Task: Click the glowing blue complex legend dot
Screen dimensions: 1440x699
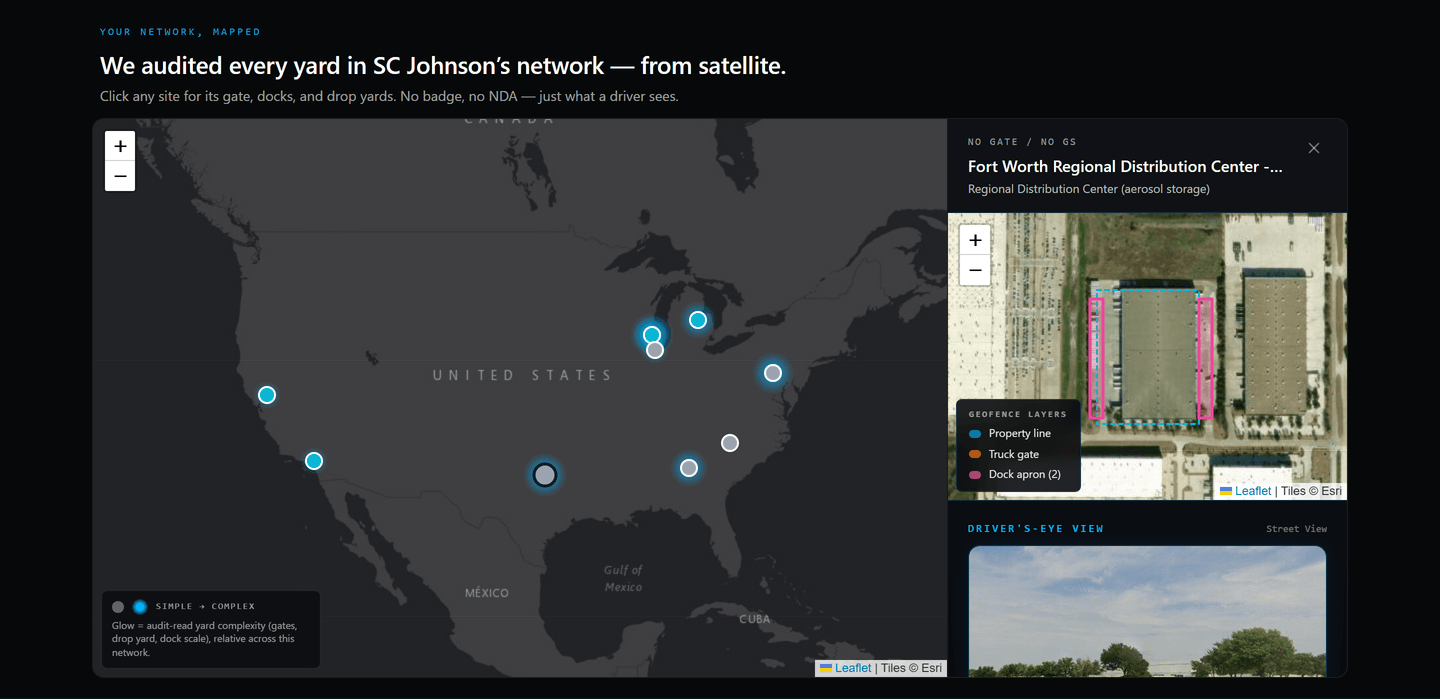Action: [140, 607]
